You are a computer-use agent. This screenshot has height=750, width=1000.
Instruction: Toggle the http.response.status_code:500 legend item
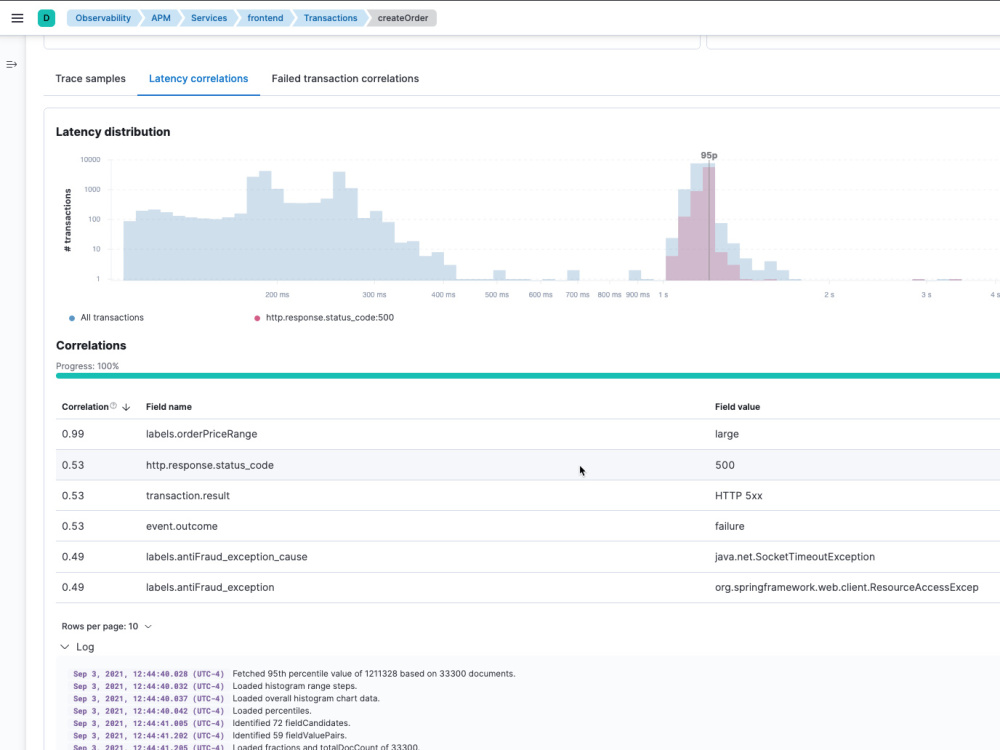(x=324, y=318)
